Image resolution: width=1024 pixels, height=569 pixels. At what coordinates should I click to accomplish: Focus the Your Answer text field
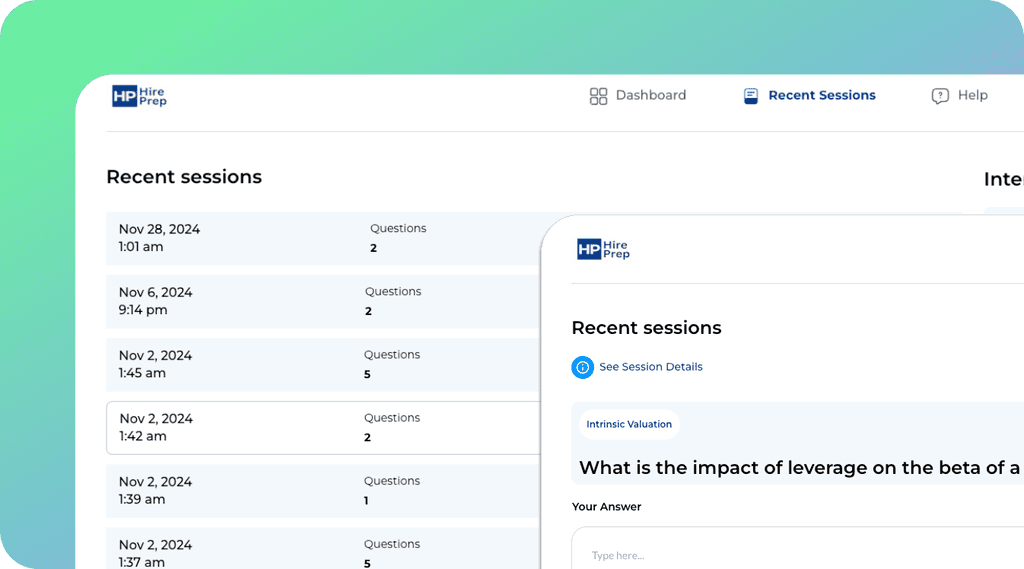pos(797,548)
